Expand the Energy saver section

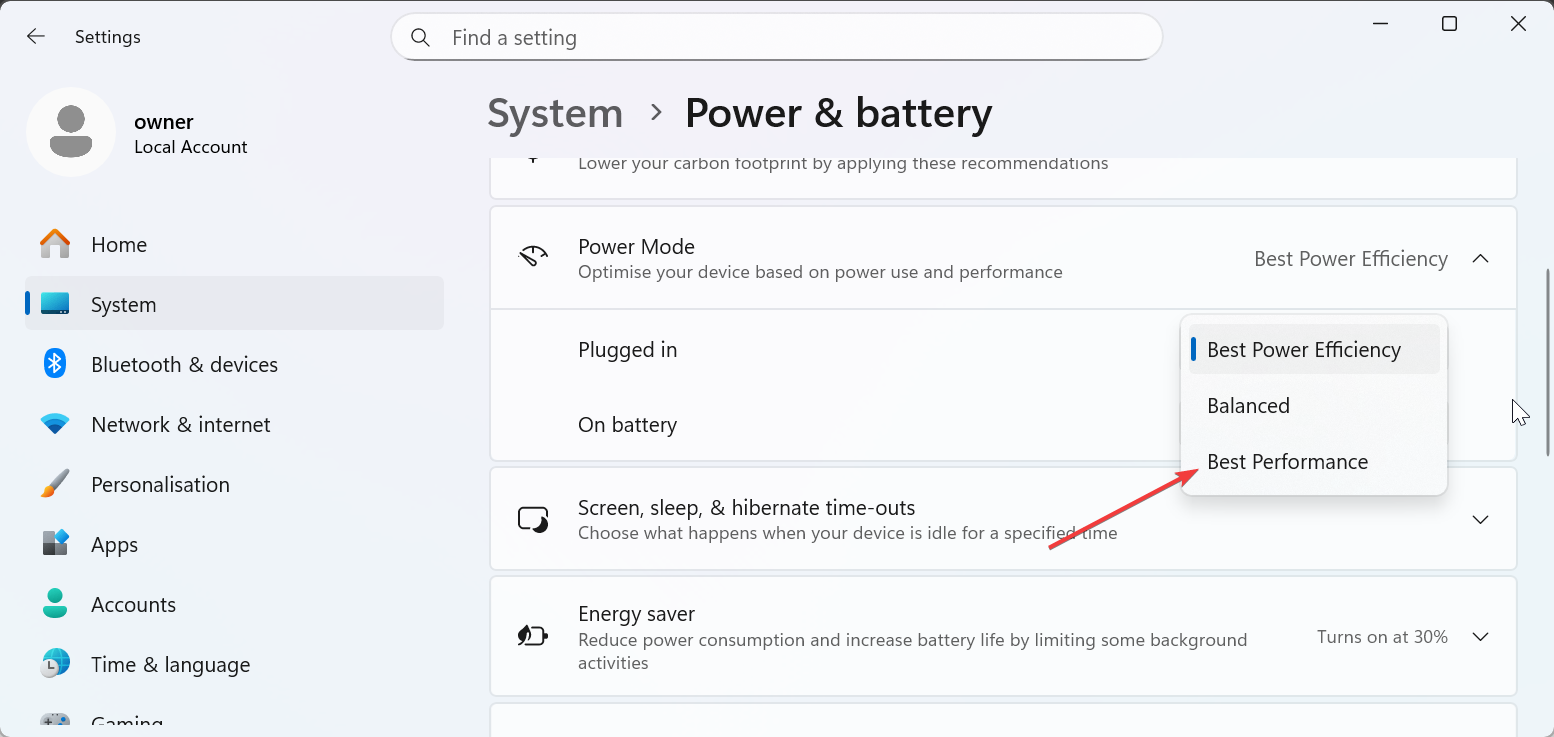1480,637
